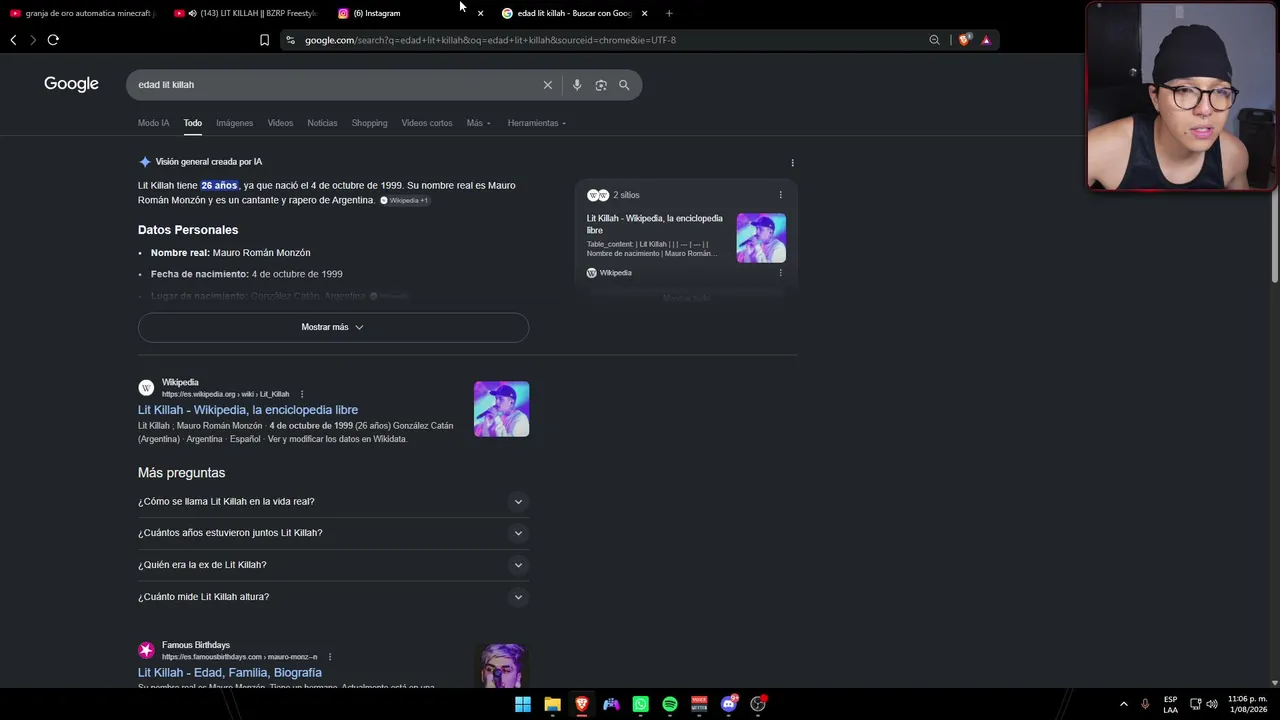Switch to LIT KILLAH BZRP Freestyle tab
This screenshot has height=720, width=1280.
coord(245,13)
